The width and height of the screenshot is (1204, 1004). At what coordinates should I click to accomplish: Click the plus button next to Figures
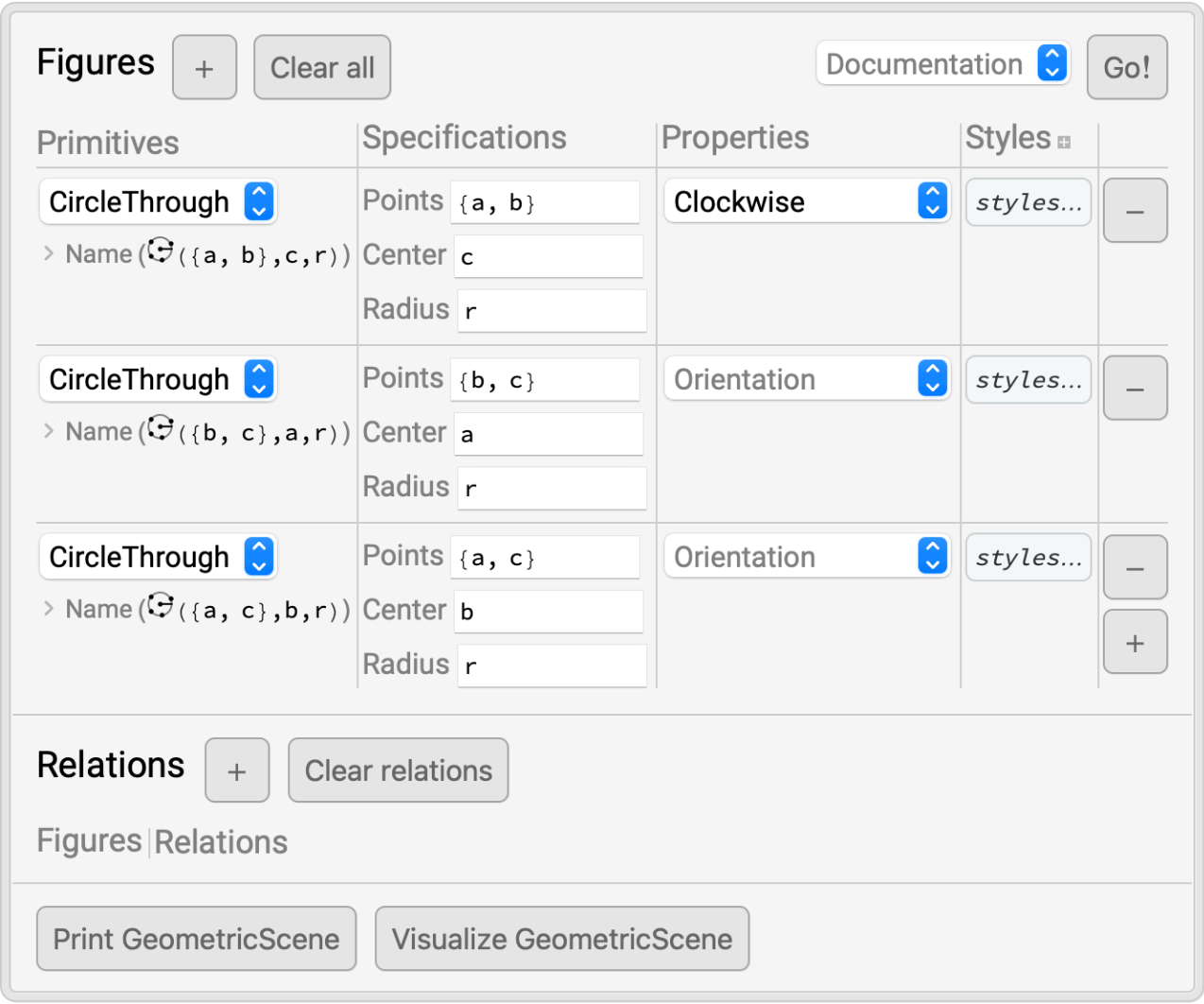(204, 68)
